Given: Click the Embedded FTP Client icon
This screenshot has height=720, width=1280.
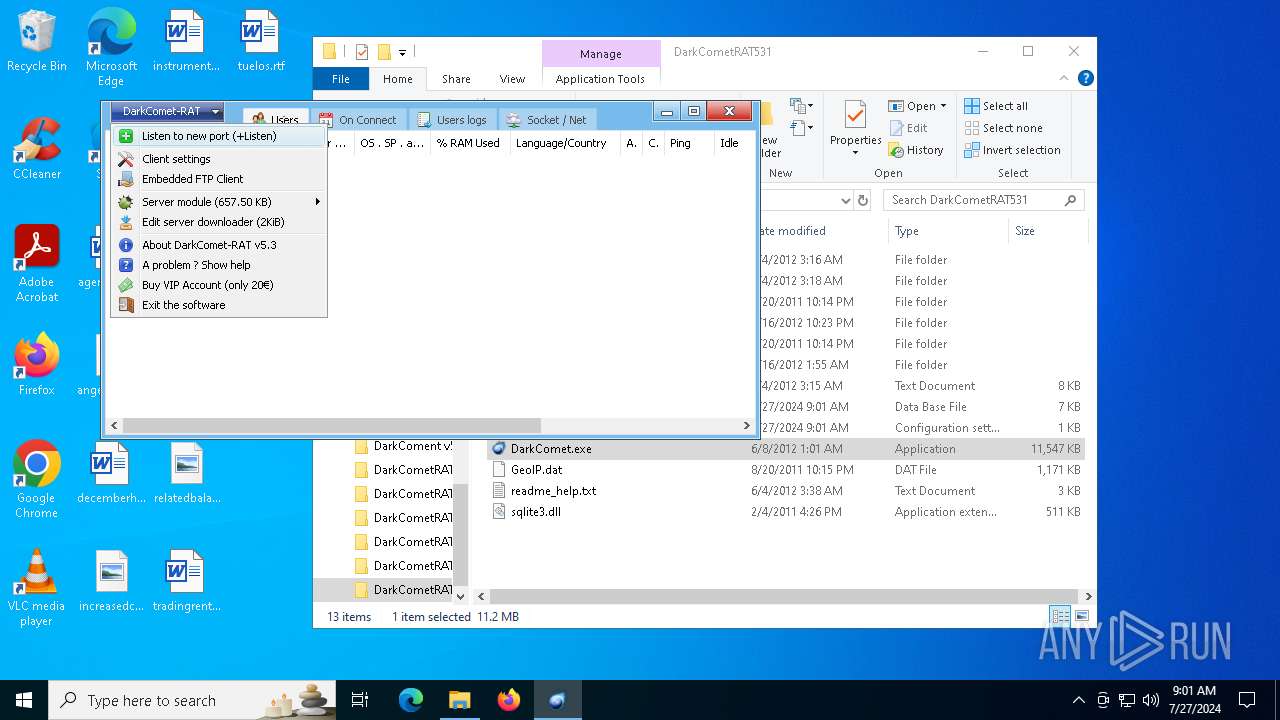Looking at the screenshot, I should point(126,179).
